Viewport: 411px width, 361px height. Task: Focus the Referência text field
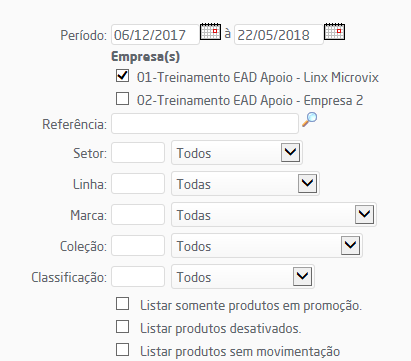[x=205, y=124]
